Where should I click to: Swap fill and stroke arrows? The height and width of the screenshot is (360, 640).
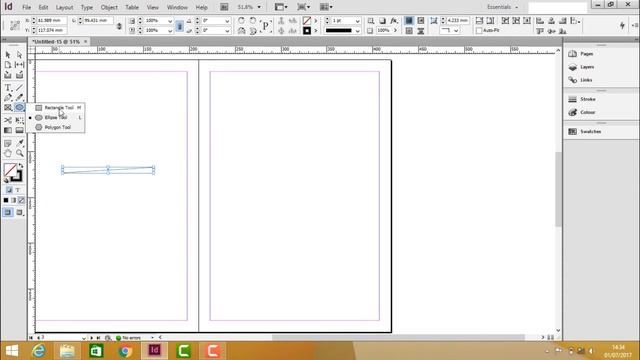coord(20,166)
